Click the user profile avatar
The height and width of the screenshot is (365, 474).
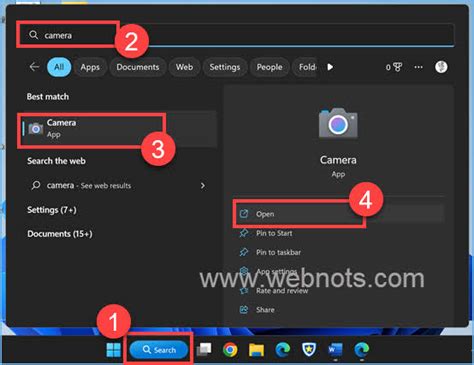pos(441,67)
